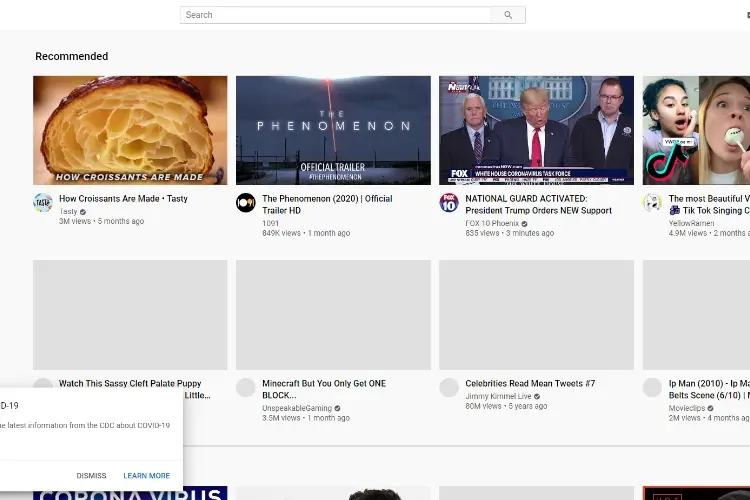750x500 pixels.
Task: Play the How Croissants Are Made thumbnail
Action: (130, 130)
